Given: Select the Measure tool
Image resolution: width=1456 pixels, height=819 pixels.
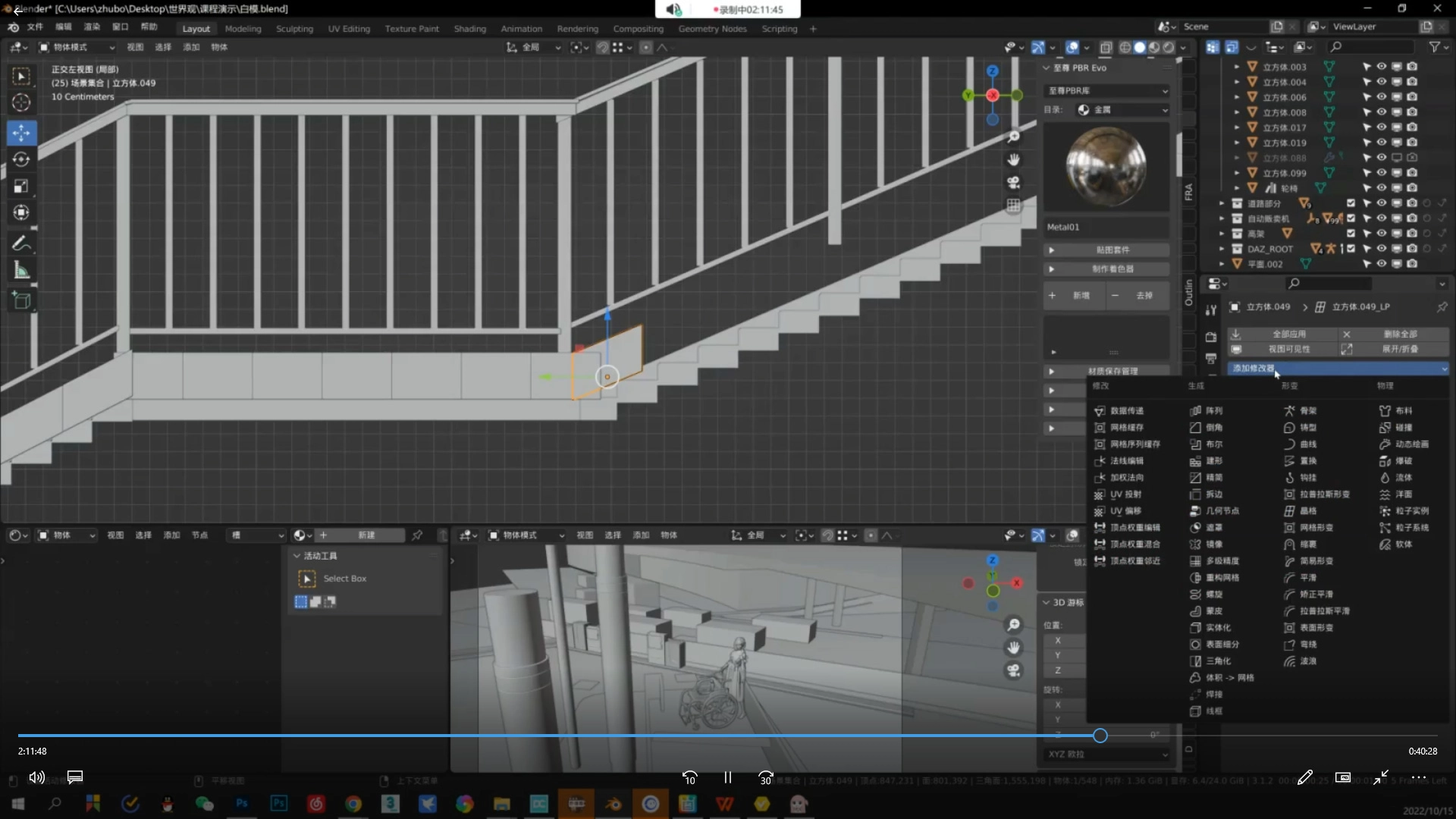Looking at the screenshot, I should pos(21,271).
